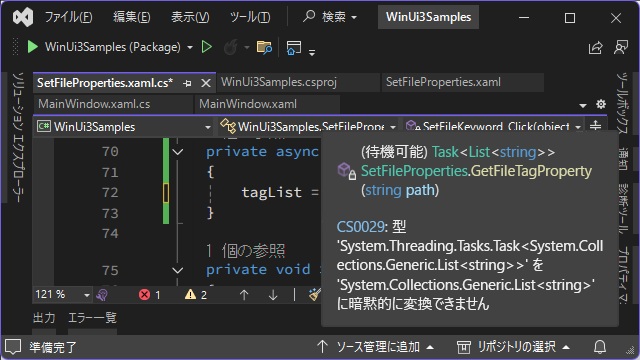Expand the start debug target dropdown arrow
The image size is (640, 360).
(190, 47)
